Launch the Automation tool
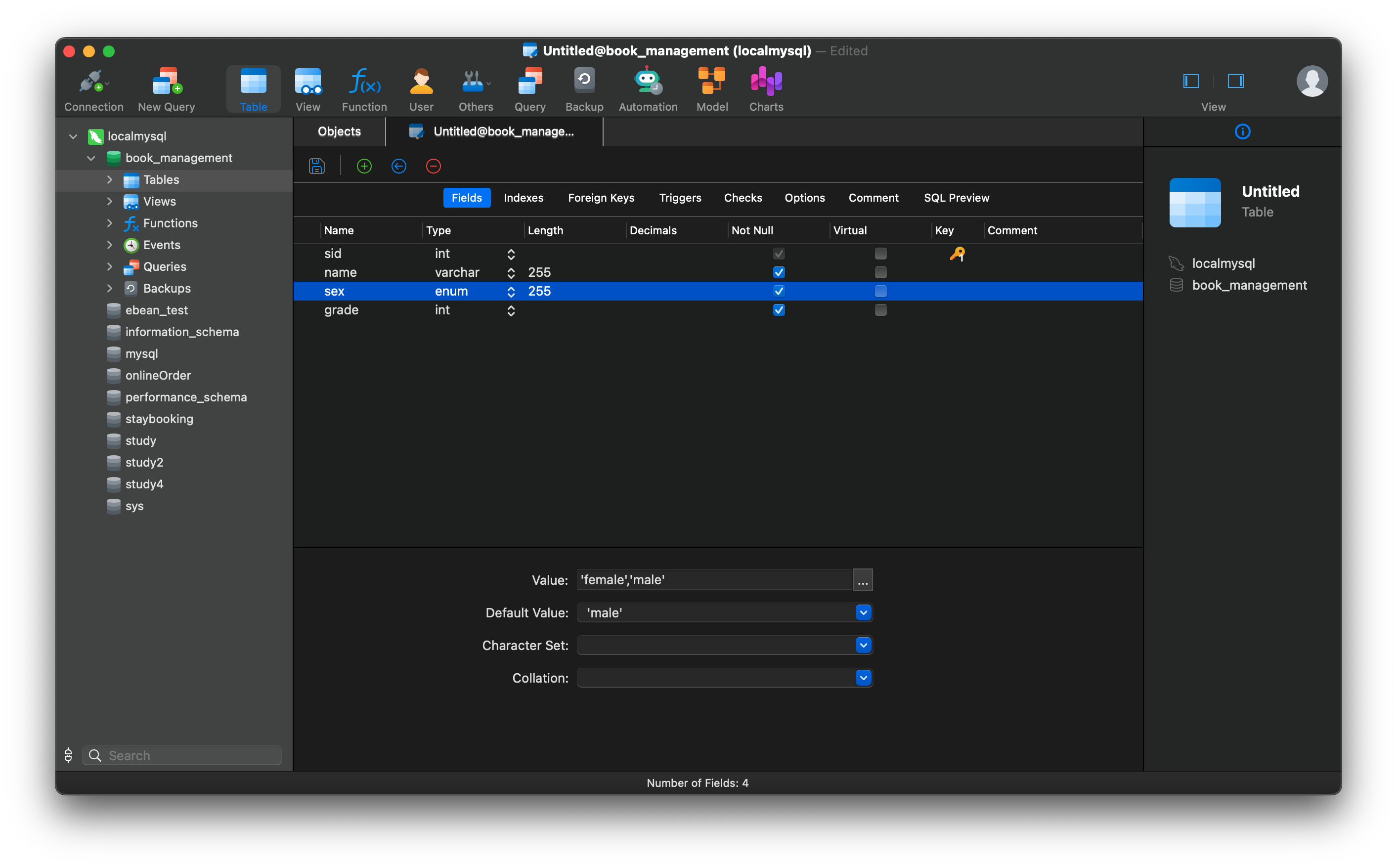This screenshot has height=868, width=1397. (648, 89)
